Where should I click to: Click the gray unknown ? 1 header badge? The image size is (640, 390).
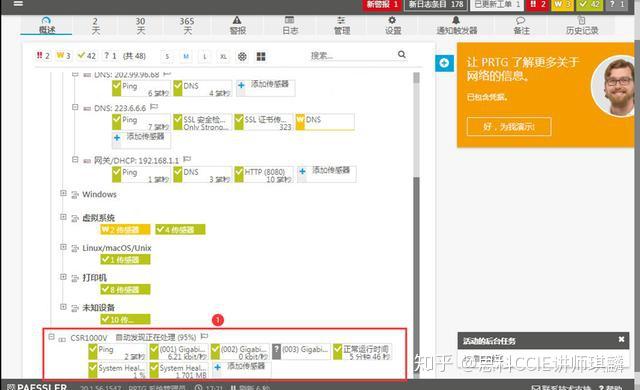(616, 4)
